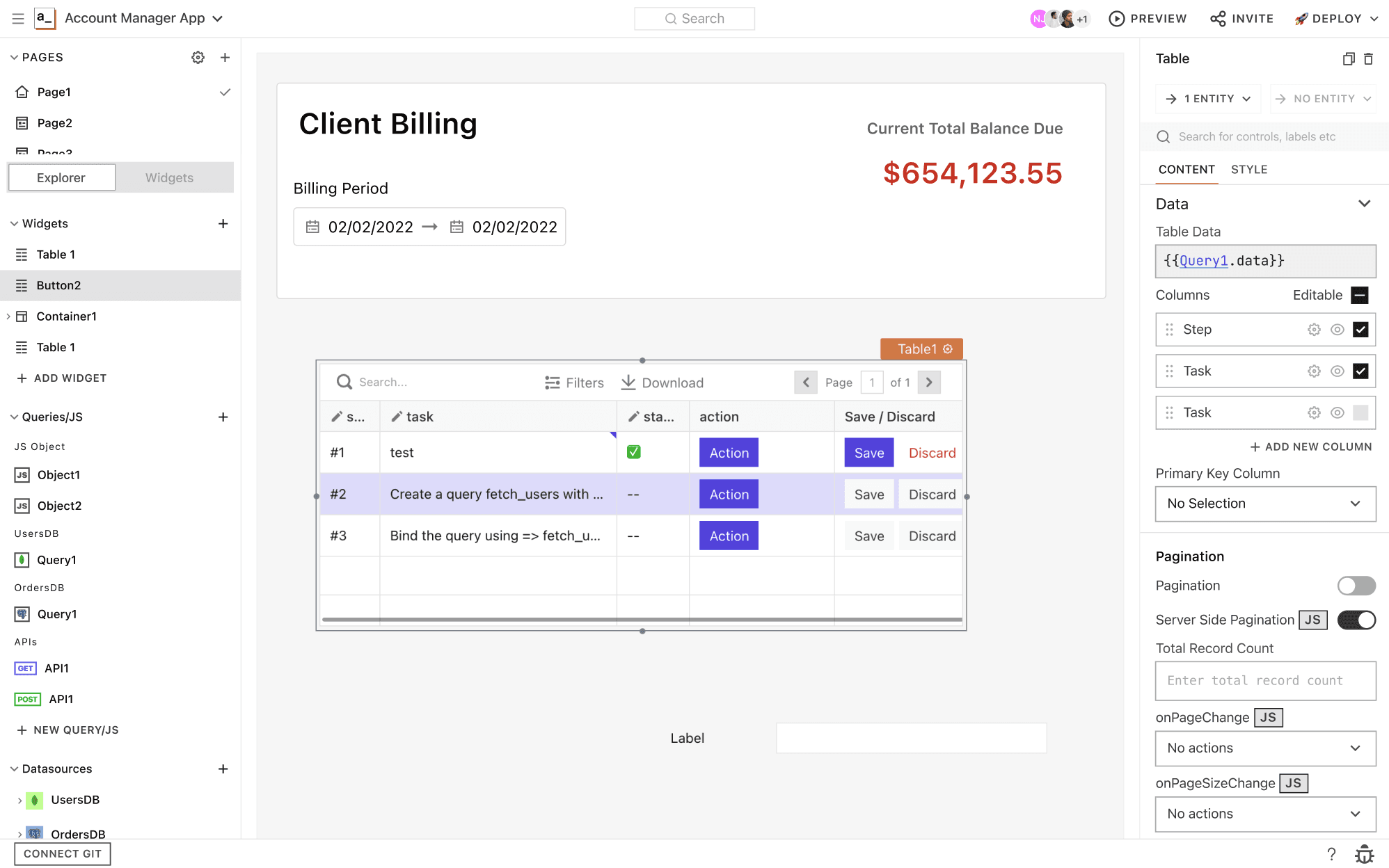Viewport: 1389px width, 868px height.
Task: Switch to the Widgets tab
Action: [169, 178]
